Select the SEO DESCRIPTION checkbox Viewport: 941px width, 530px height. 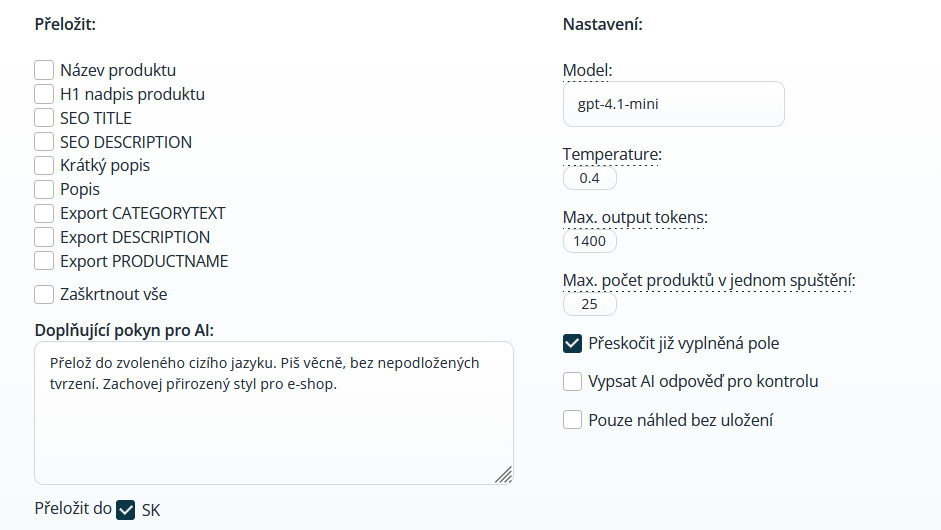(44, 142)
